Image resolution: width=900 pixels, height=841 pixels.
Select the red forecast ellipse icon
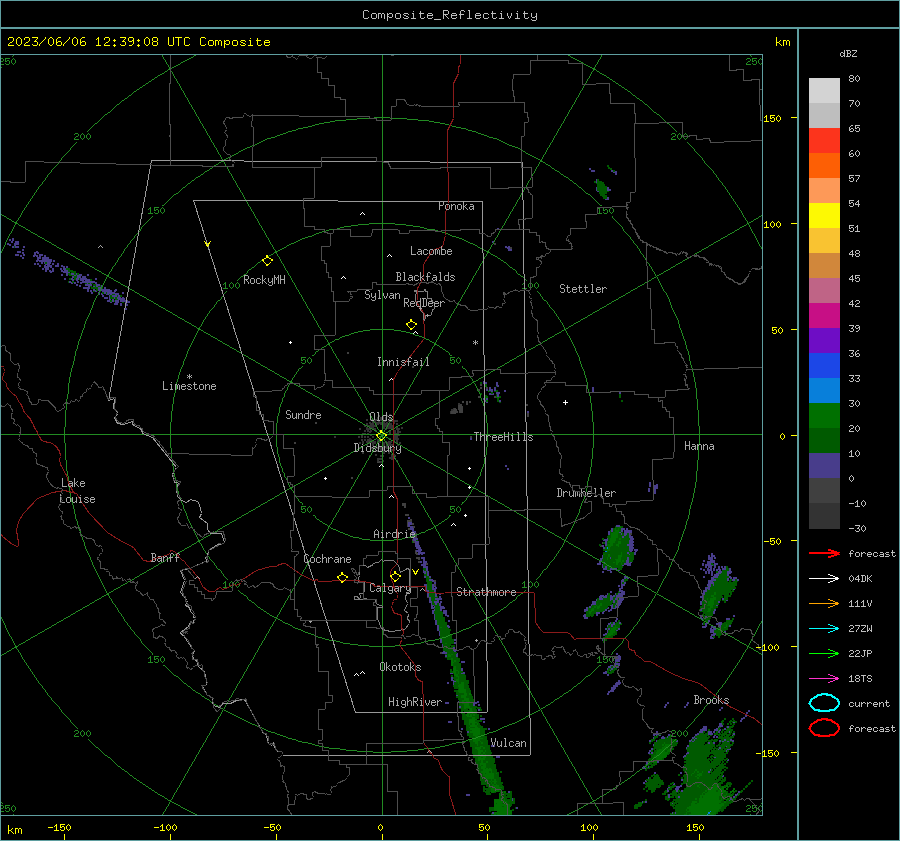coord(824,728)
